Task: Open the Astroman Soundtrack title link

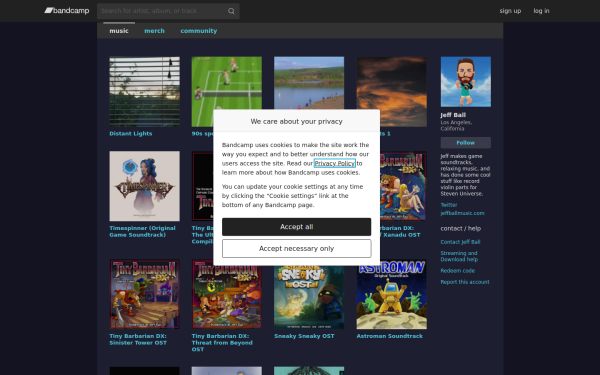Action: [390, 336]
